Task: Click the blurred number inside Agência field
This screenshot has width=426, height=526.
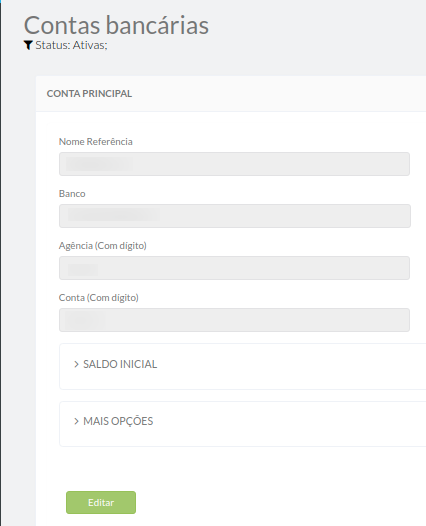Action: tap(83, 269)
